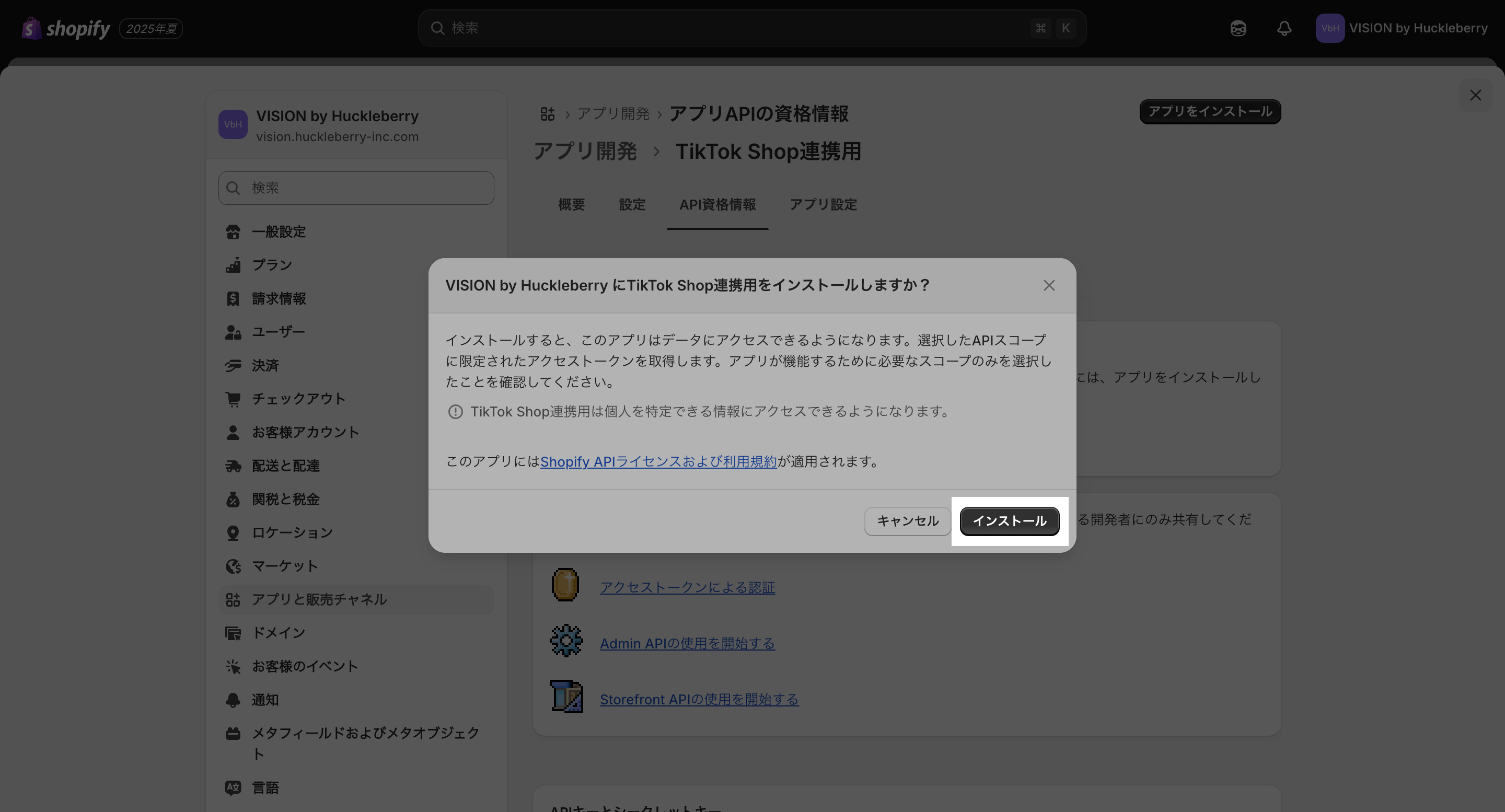Switch to the アプリ設定 tab
This screenshot has width=1505, height=812.
pyautogui.click(x=823, y=204)
